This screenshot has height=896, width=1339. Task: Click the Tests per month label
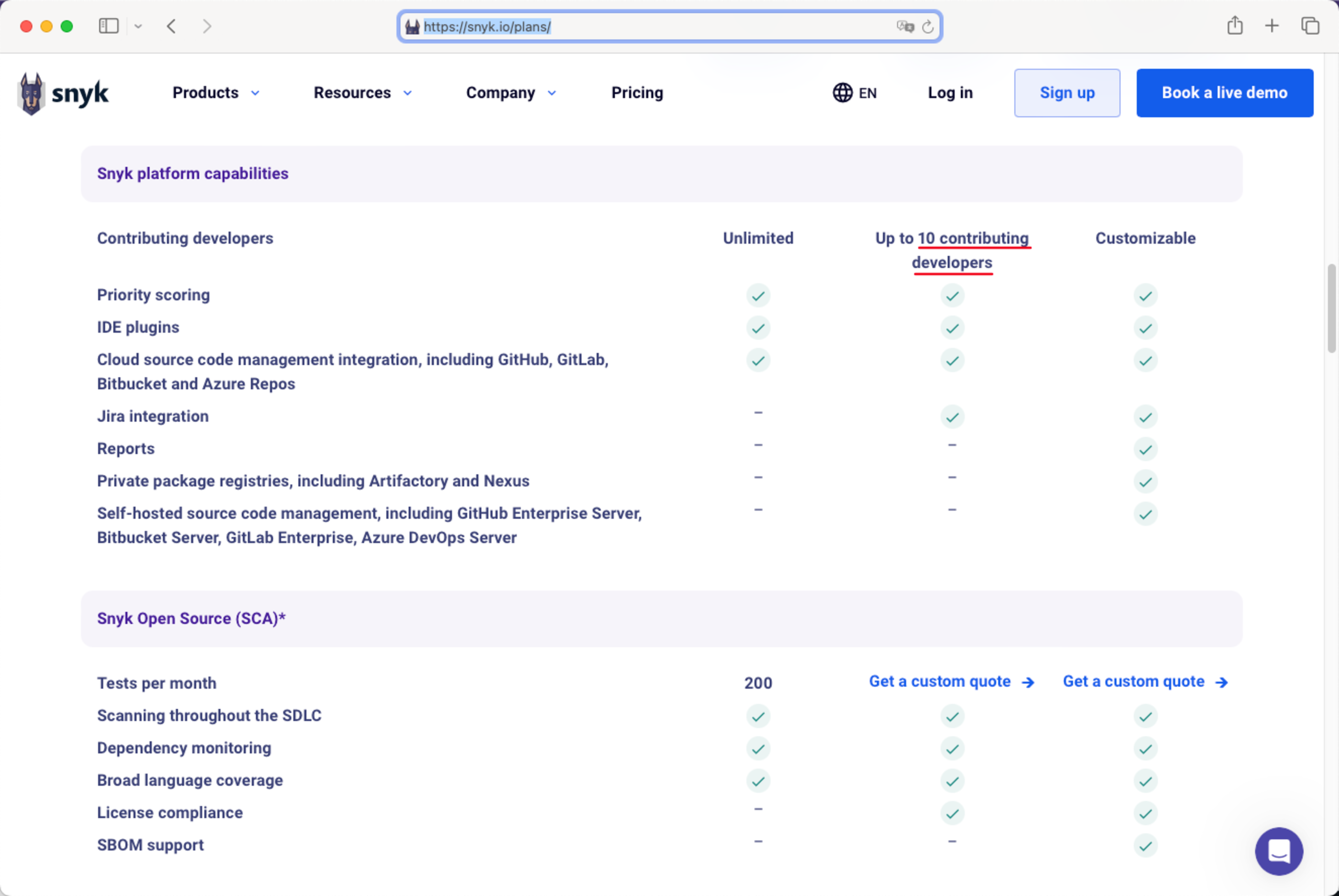point(156,683)
